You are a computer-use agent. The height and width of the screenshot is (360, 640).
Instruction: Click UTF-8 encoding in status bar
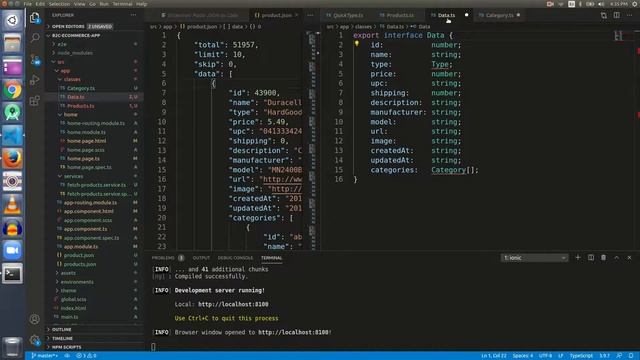545,356
